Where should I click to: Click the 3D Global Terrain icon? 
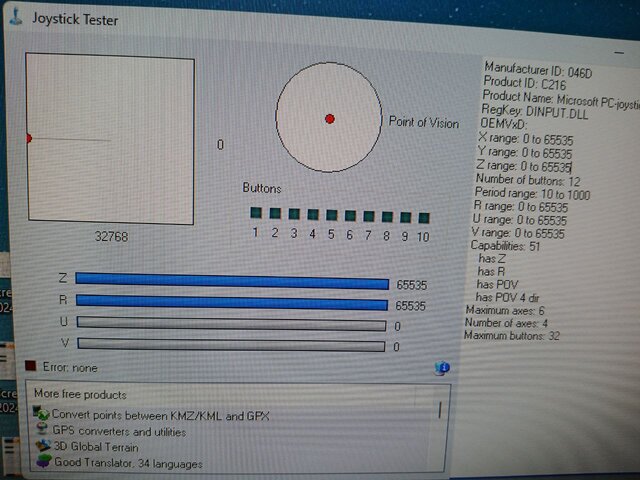(42, 446)
